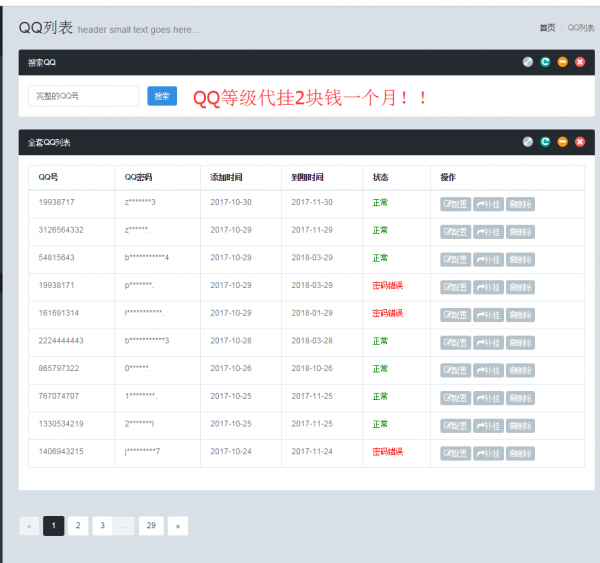This screenshot has width=600, height=563.
Task: Click 删除 for QQ 767074707
Action: 520,398
